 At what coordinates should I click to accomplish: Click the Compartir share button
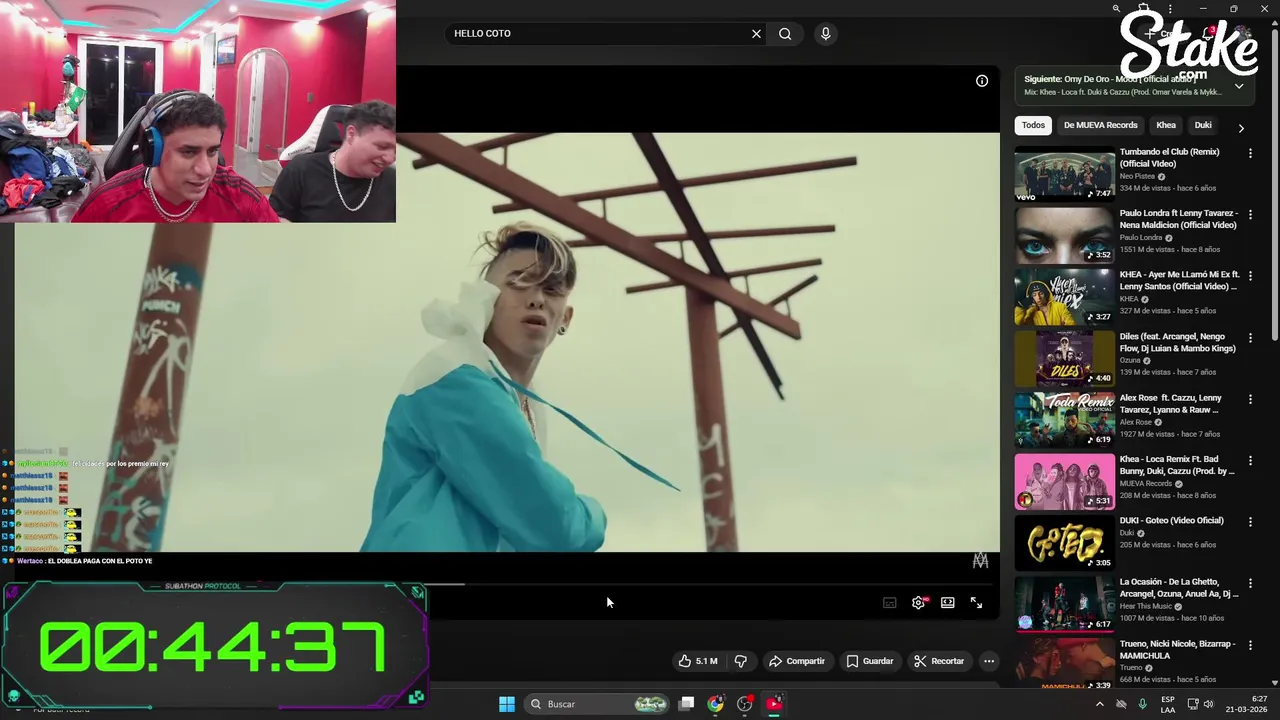pyautogui.click(x=797, y=661)
